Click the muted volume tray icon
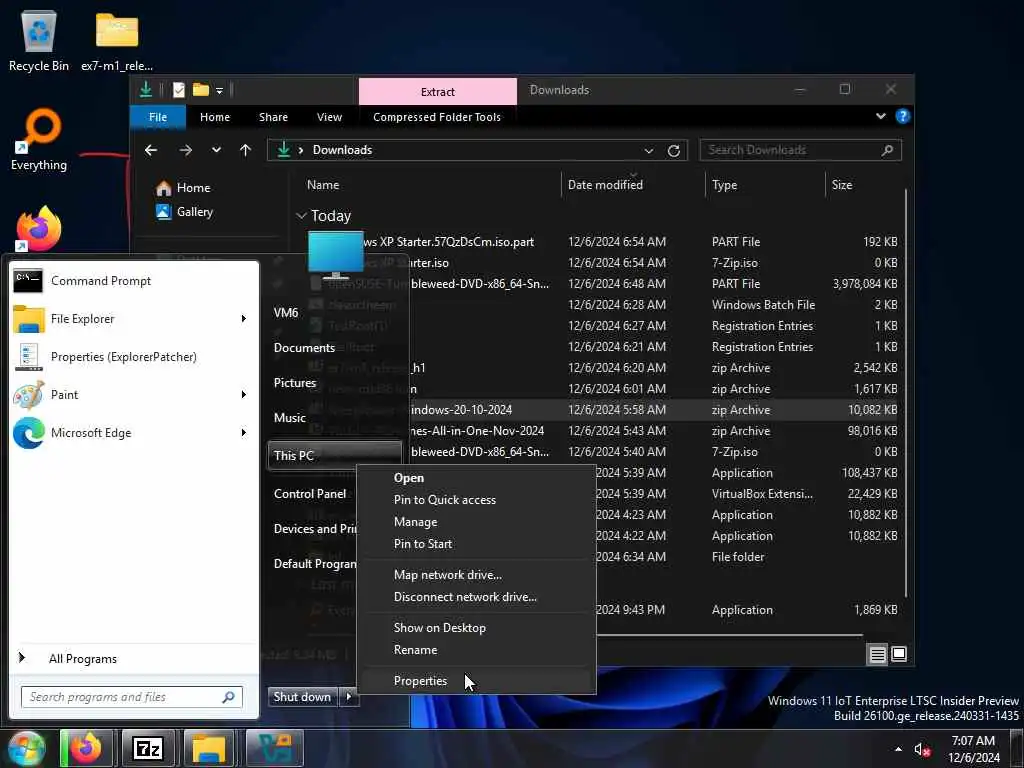Viewport: 1024px width, 768px height. point(921,750)
